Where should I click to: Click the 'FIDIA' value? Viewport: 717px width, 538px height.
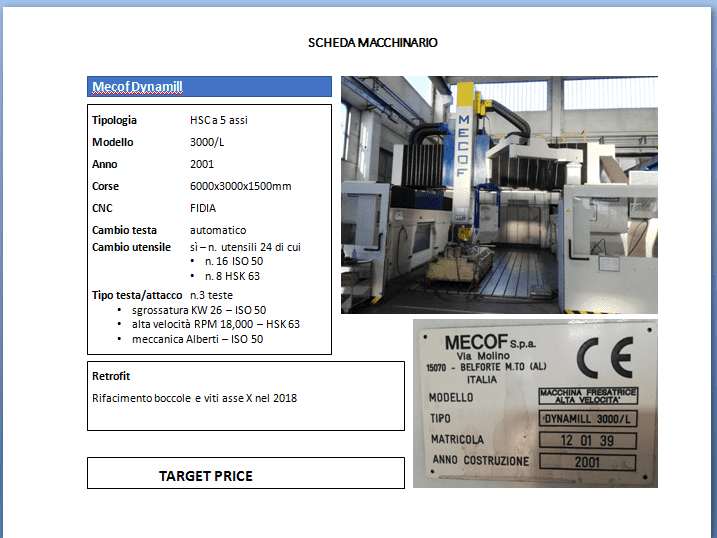[203, 208]
